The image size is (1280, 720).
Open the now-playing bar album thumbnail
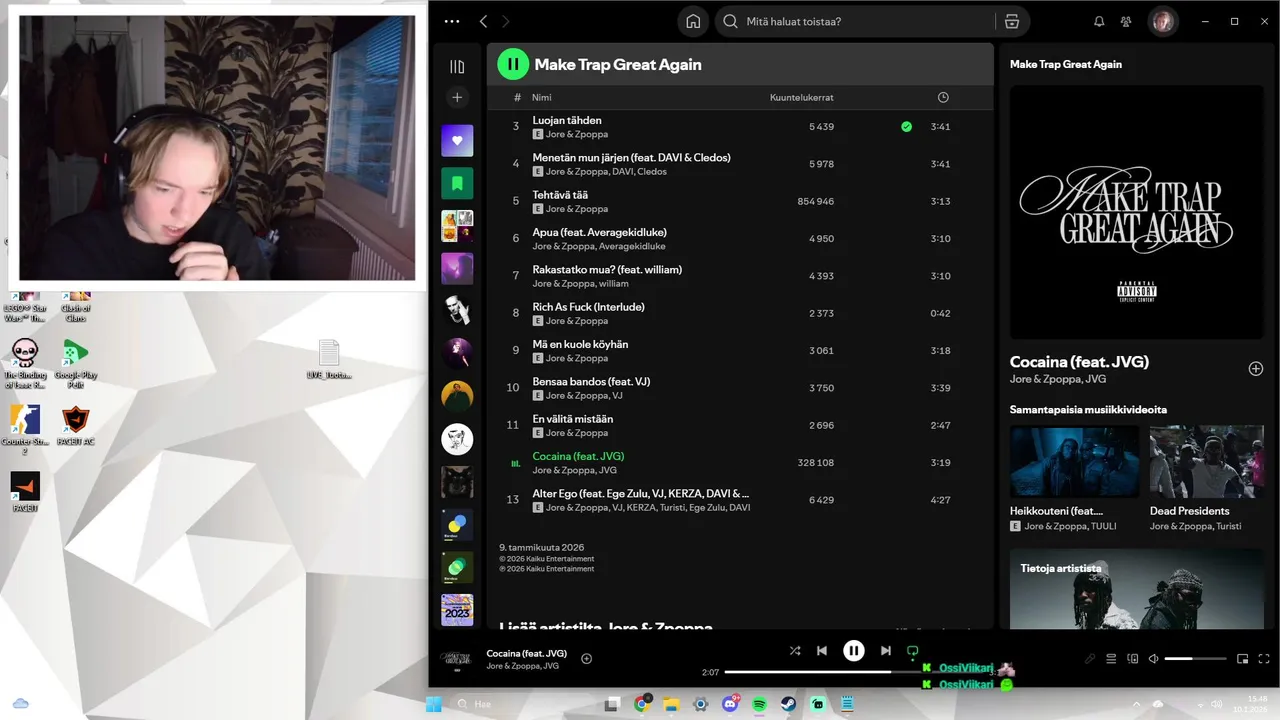[x=457, y=658]
